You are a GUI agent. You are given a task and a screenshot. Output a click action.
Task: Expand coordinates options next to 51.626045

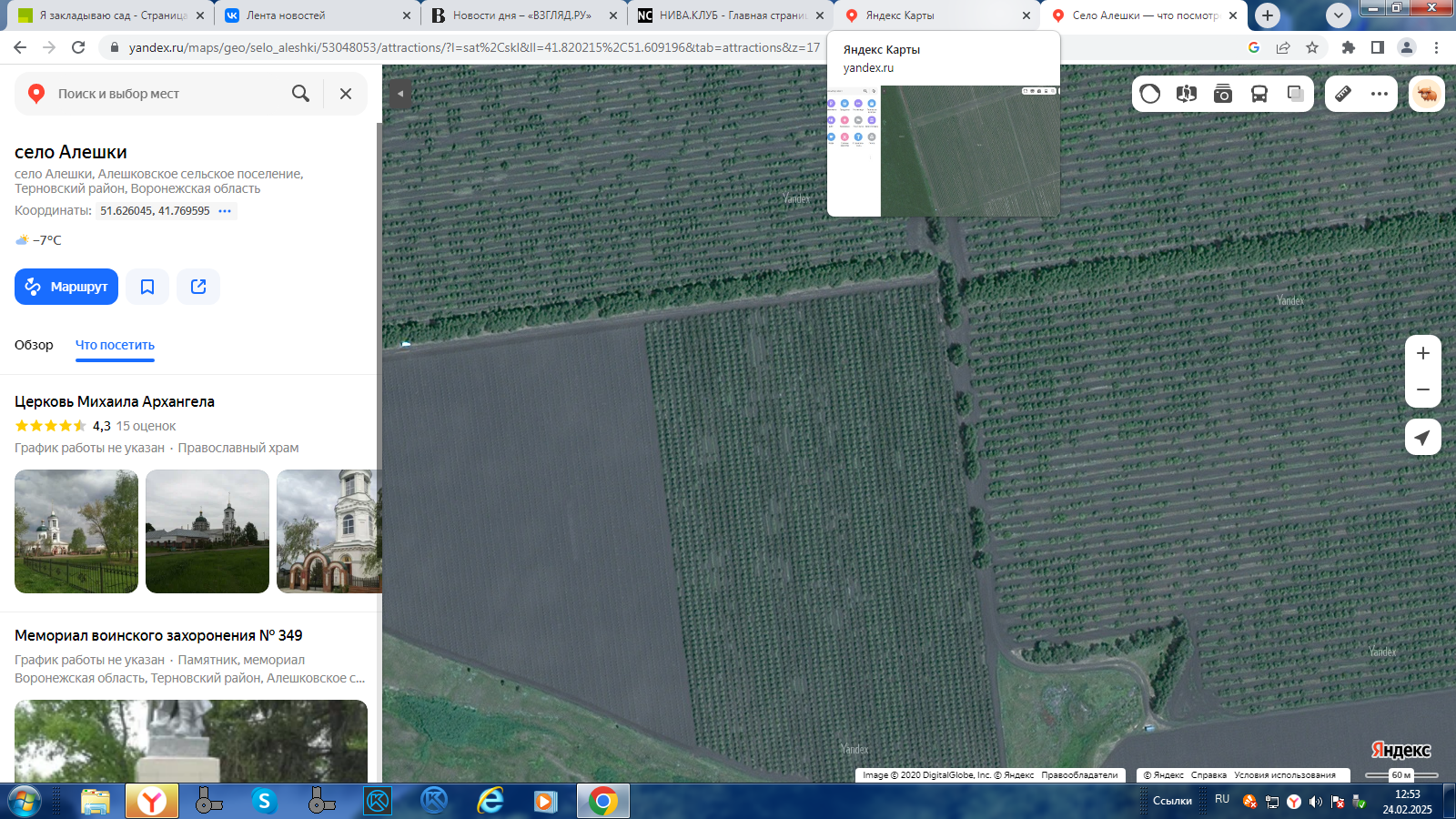(x=225, y=211)
